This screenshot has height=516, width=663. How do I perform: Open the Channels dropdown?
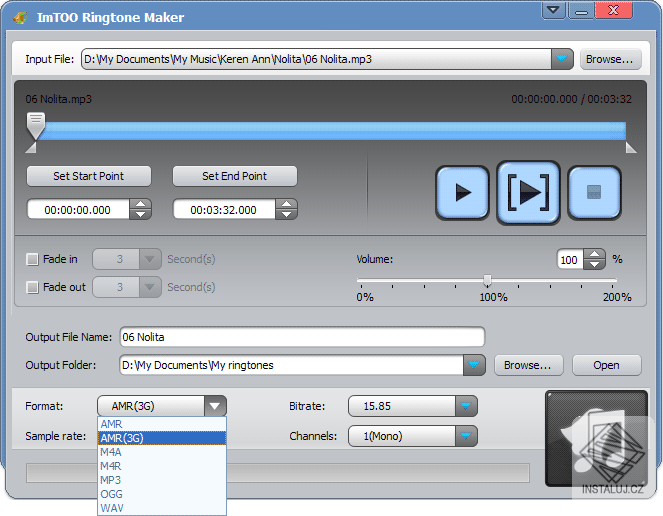tap(466, 436)
